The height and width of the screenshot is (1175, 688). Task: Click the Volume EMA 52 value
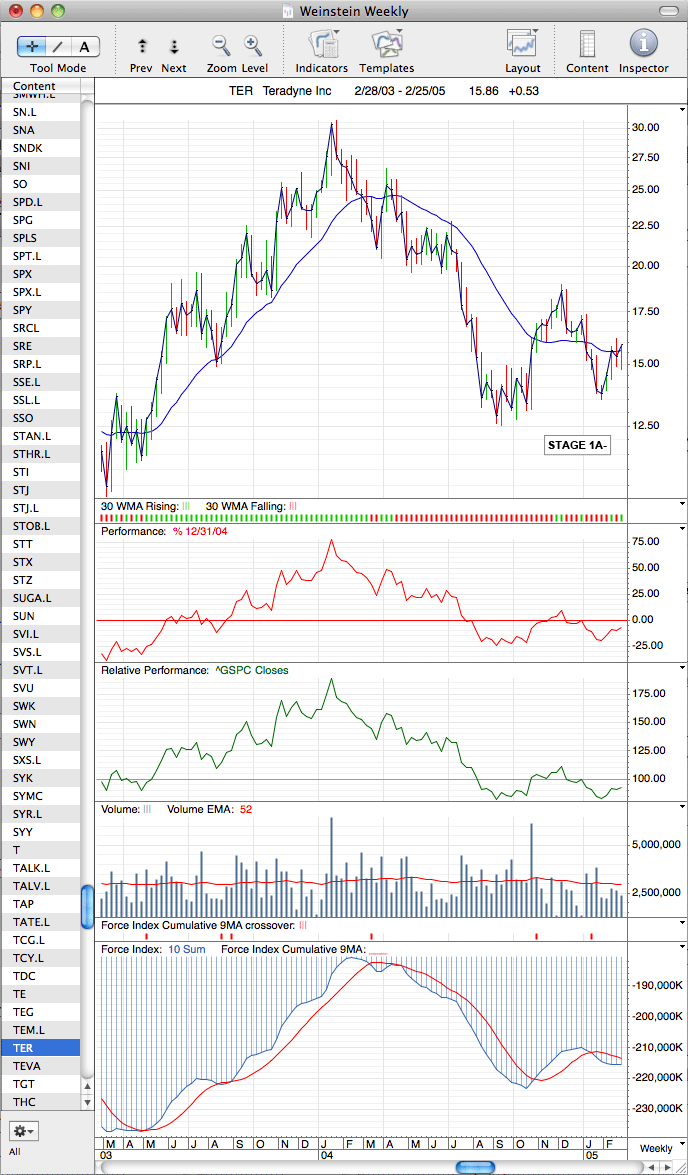(x=244, y=809)
